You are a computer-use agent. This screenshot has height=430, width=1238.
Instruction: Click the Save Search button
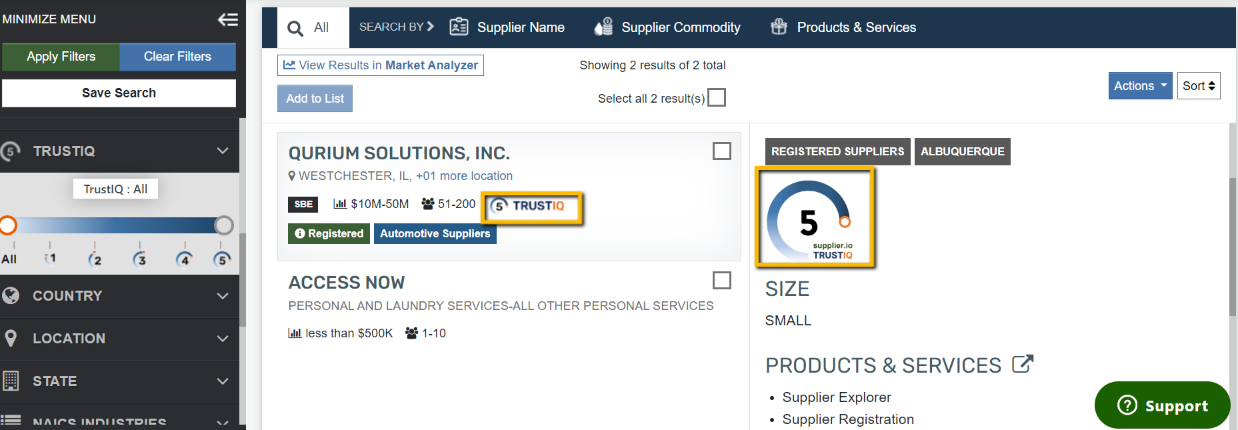119,93
